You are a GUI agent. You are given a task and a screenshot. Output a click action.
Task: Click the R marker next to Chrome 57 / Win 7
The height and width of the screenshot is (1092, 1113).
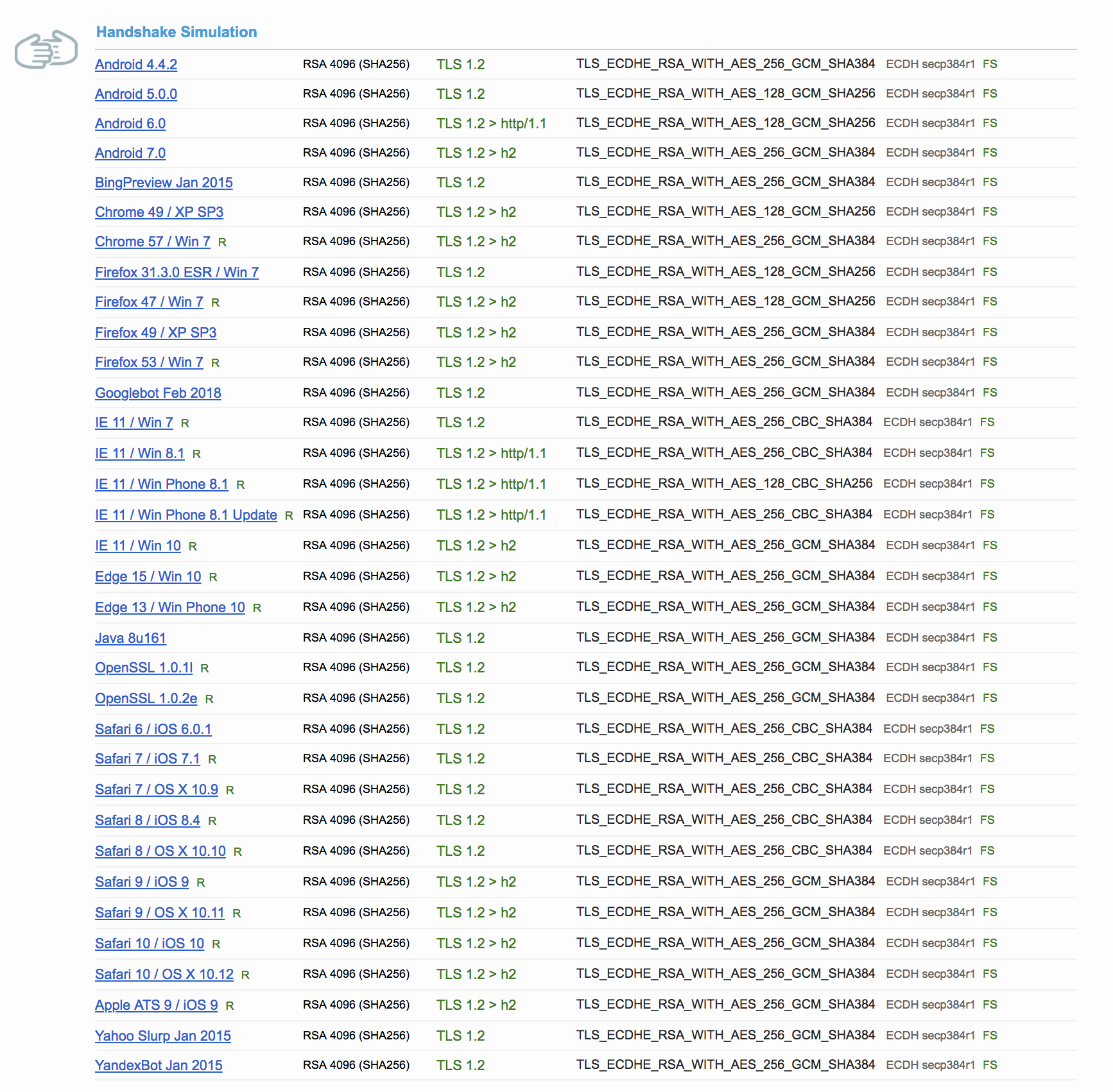pos(222,243)
